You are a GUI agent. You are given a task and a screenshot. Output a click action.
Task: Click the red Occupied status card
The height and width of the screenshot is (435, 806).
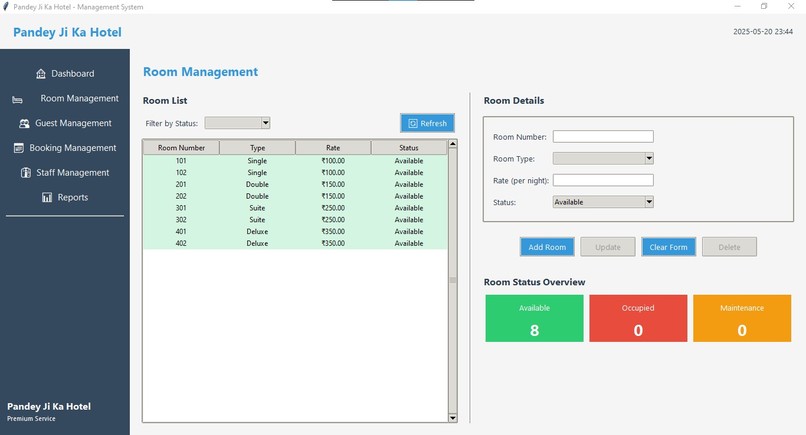(638, 318)
